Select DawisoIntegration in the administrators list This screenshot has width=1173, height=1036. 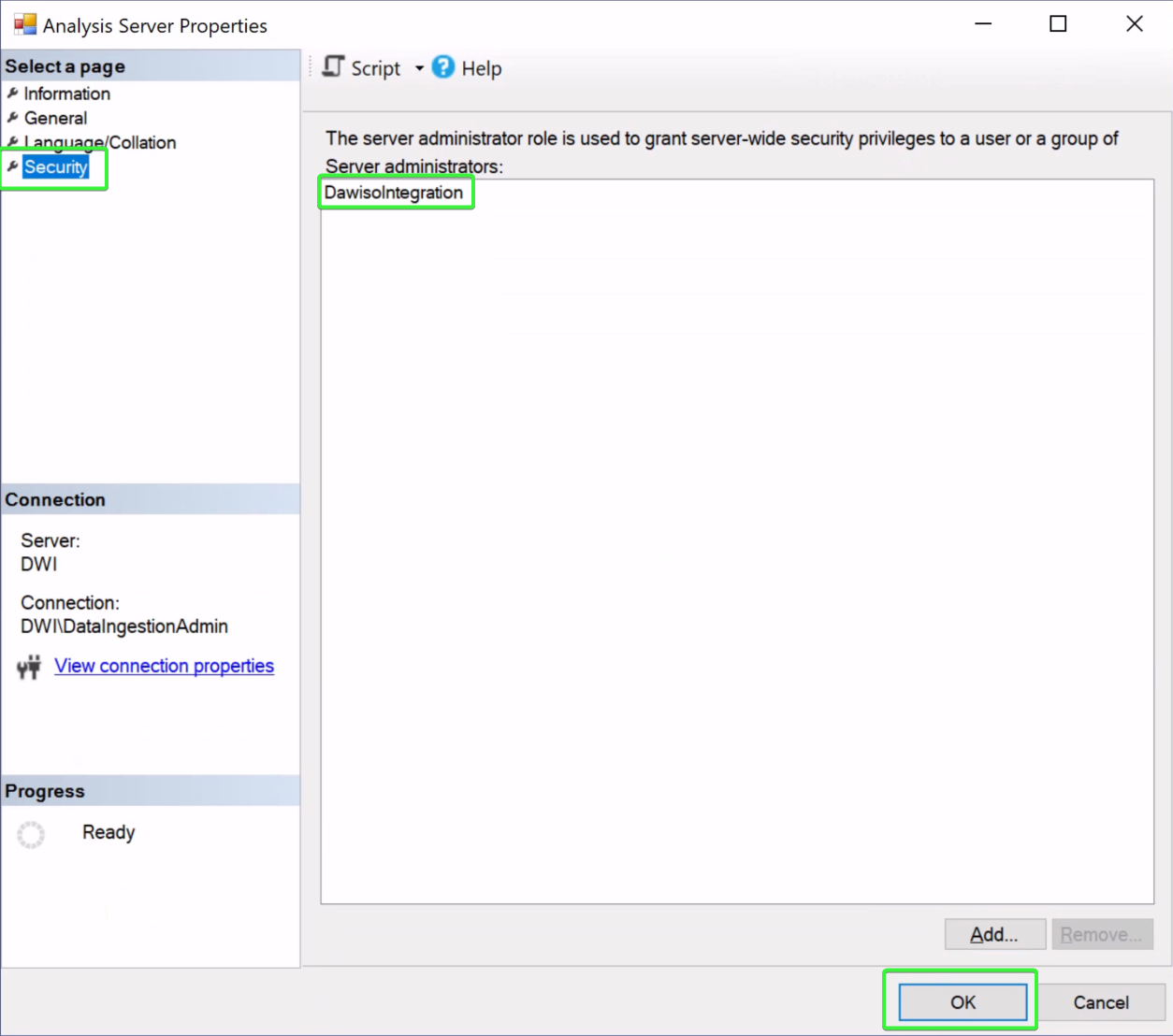(394, 193)
